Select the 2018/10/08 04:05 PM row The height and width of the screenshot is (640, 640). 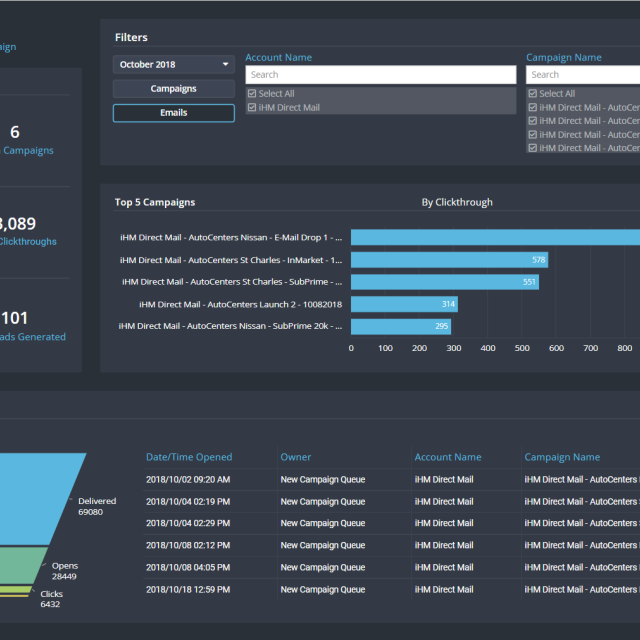point(391,567)
